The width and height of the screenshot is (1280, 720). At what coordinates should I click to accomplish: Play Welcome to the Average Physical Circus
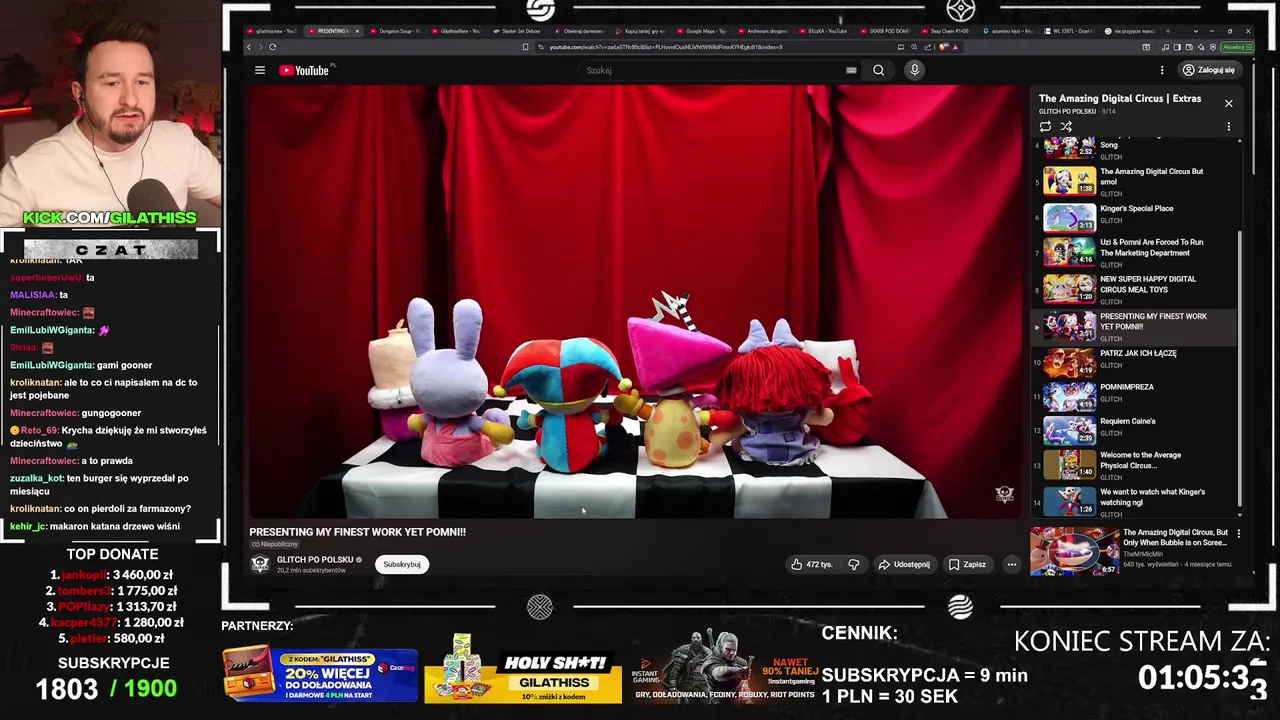point(1135,464)
